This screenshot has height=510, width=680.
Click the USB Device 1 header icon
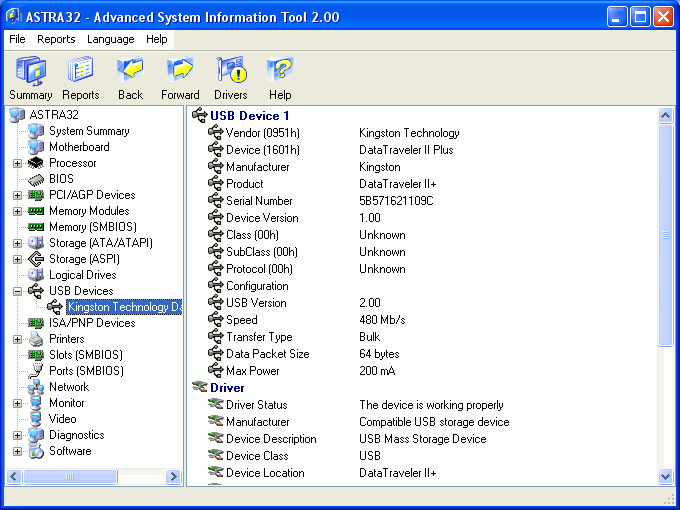pos(200,115)
